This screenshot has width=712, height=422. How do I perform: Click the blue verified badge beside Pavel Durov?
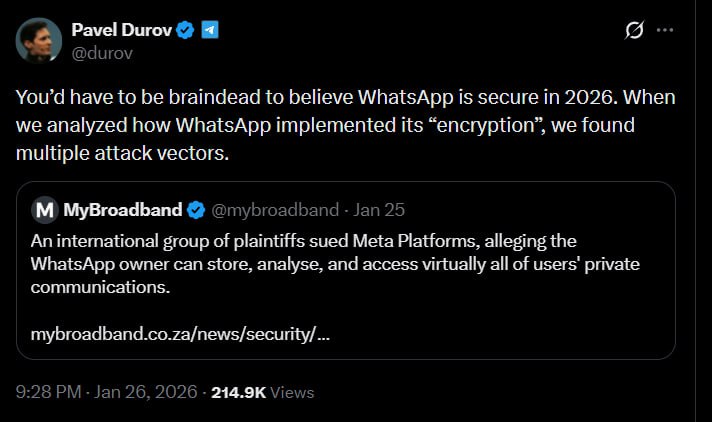point(185,30)
